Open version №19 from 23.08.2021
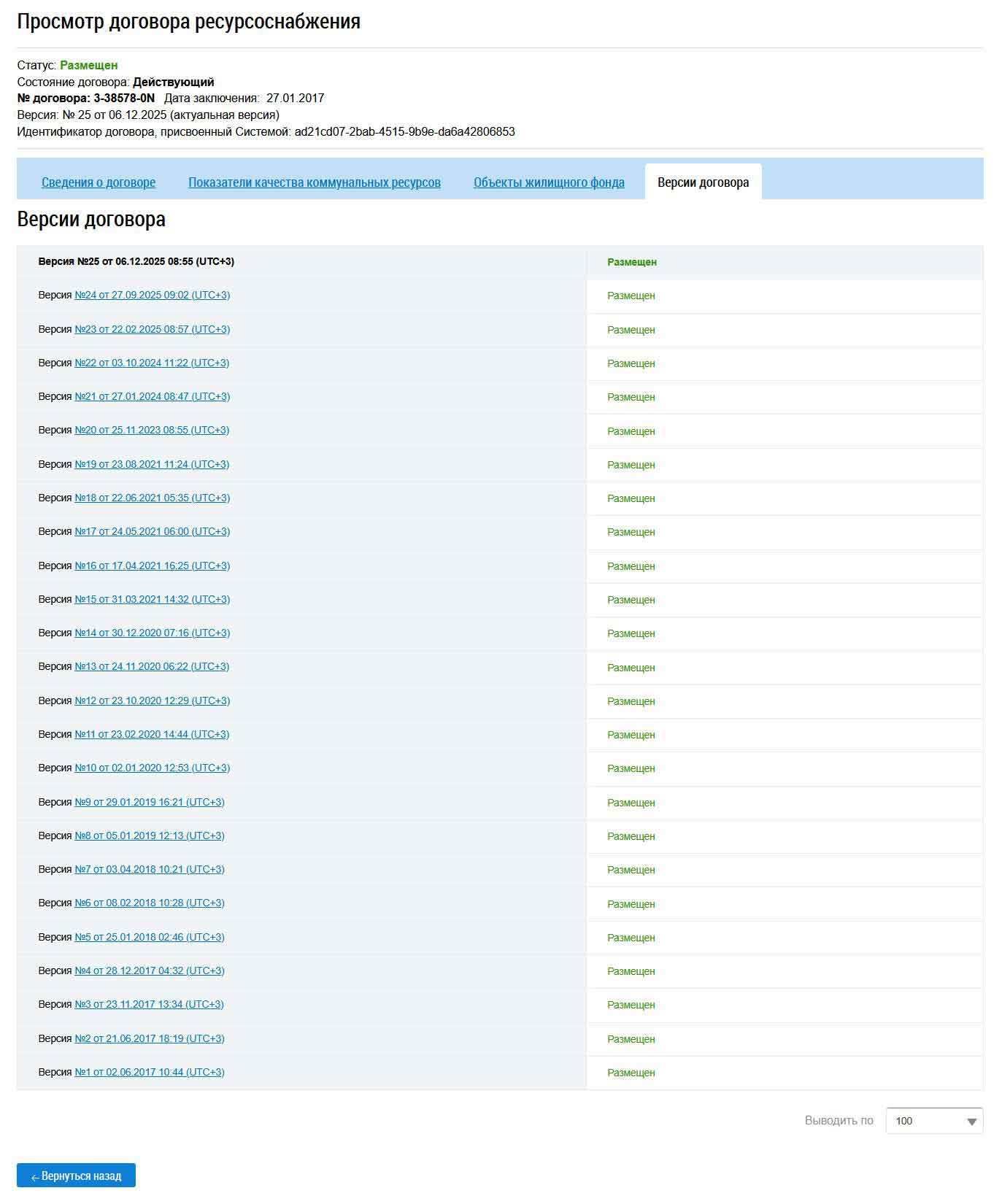This screenshot has height=1204, width=1002. point(152,464)
